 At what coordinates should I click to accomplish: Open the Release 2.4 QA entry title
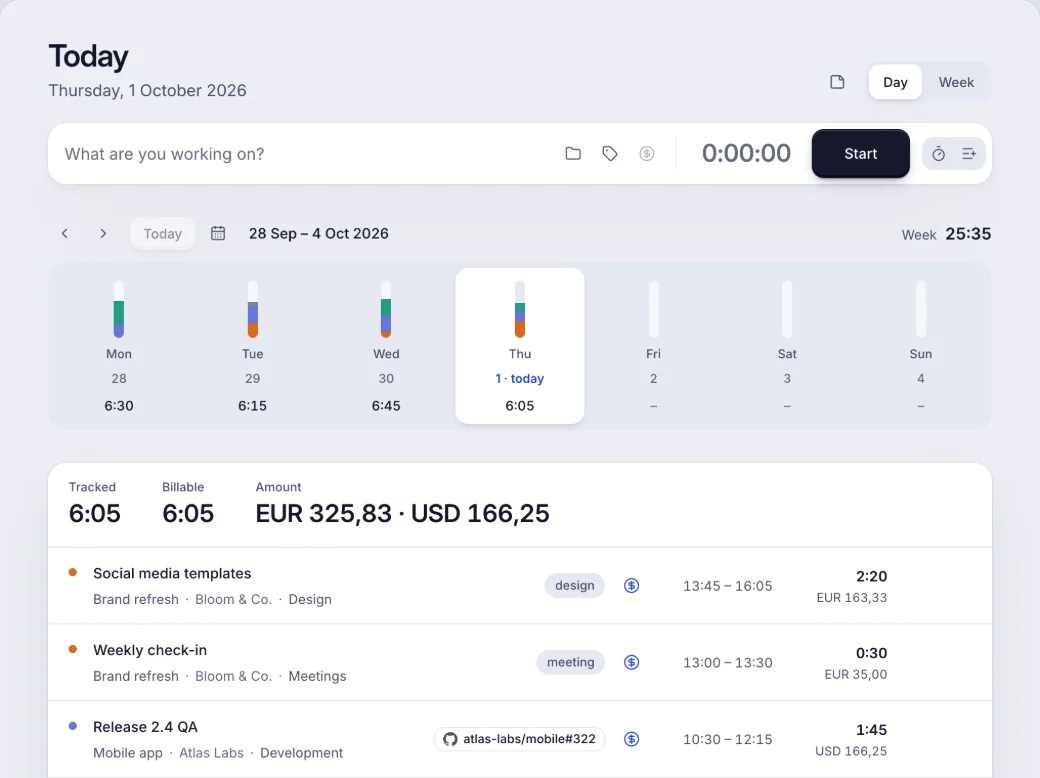[145, 727]
